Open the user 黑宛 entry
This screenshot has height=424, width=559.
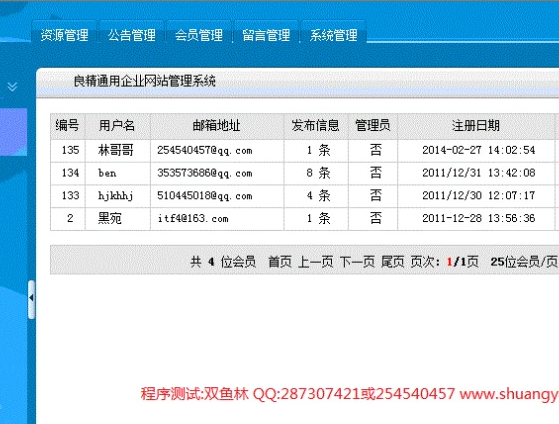[110, 218]
